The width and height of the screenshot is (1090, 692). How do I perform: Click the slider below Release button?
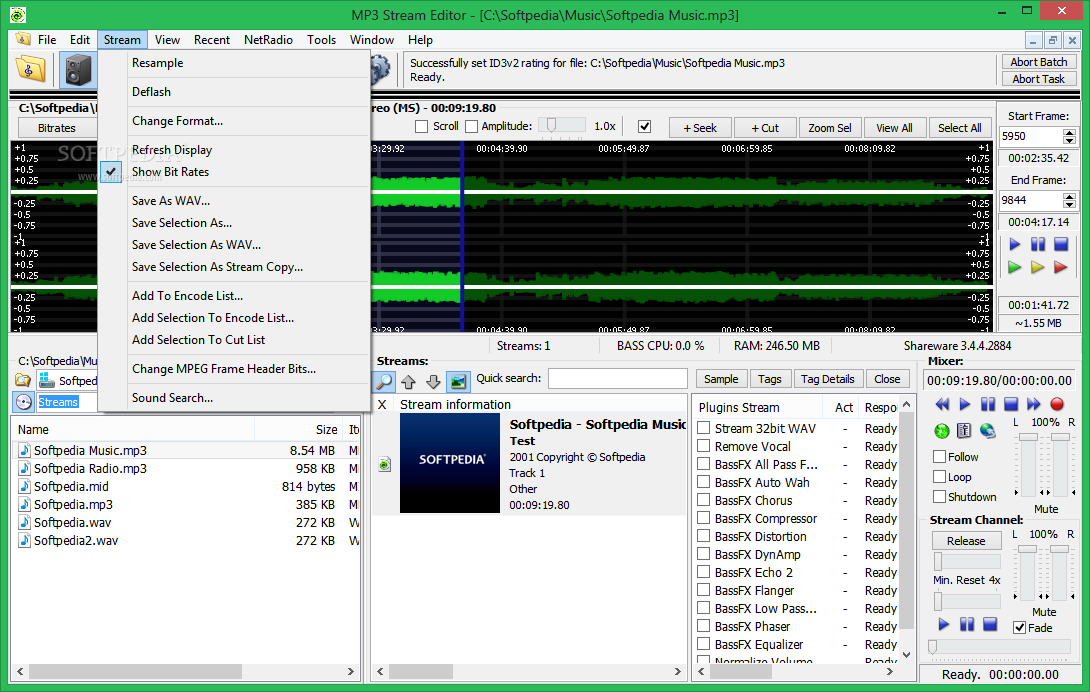pyautogui.click(x=966, y=561)
